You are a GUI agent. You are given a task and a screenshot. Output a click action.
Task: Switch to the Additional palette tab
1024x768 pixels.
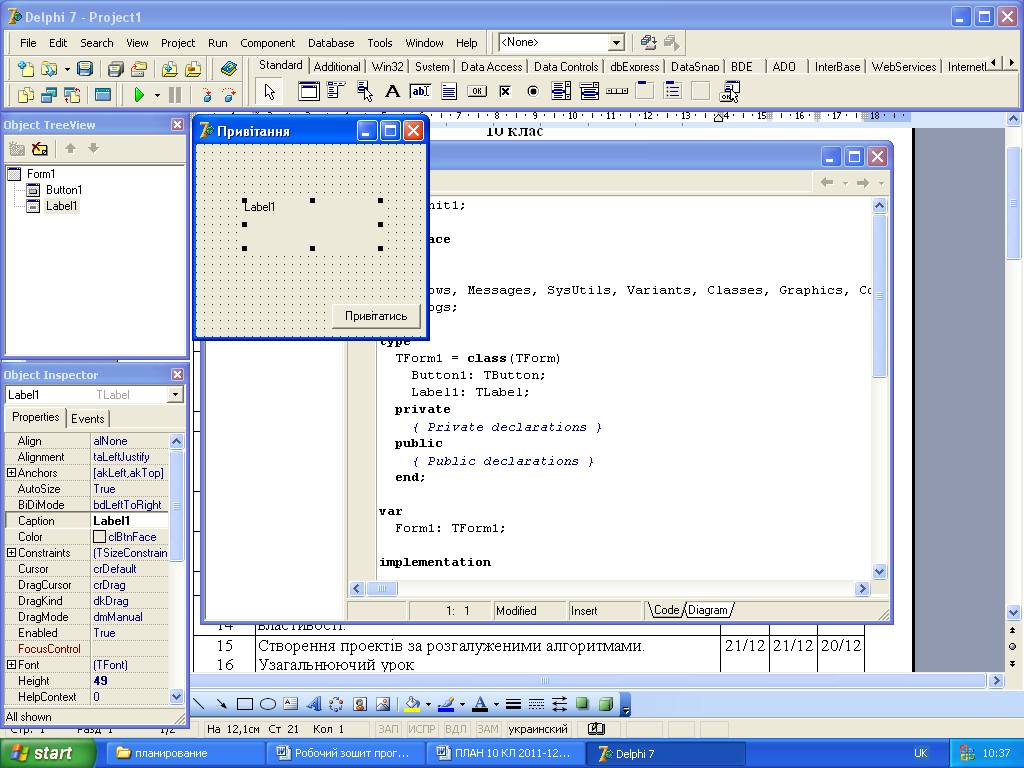pos(336,67)
